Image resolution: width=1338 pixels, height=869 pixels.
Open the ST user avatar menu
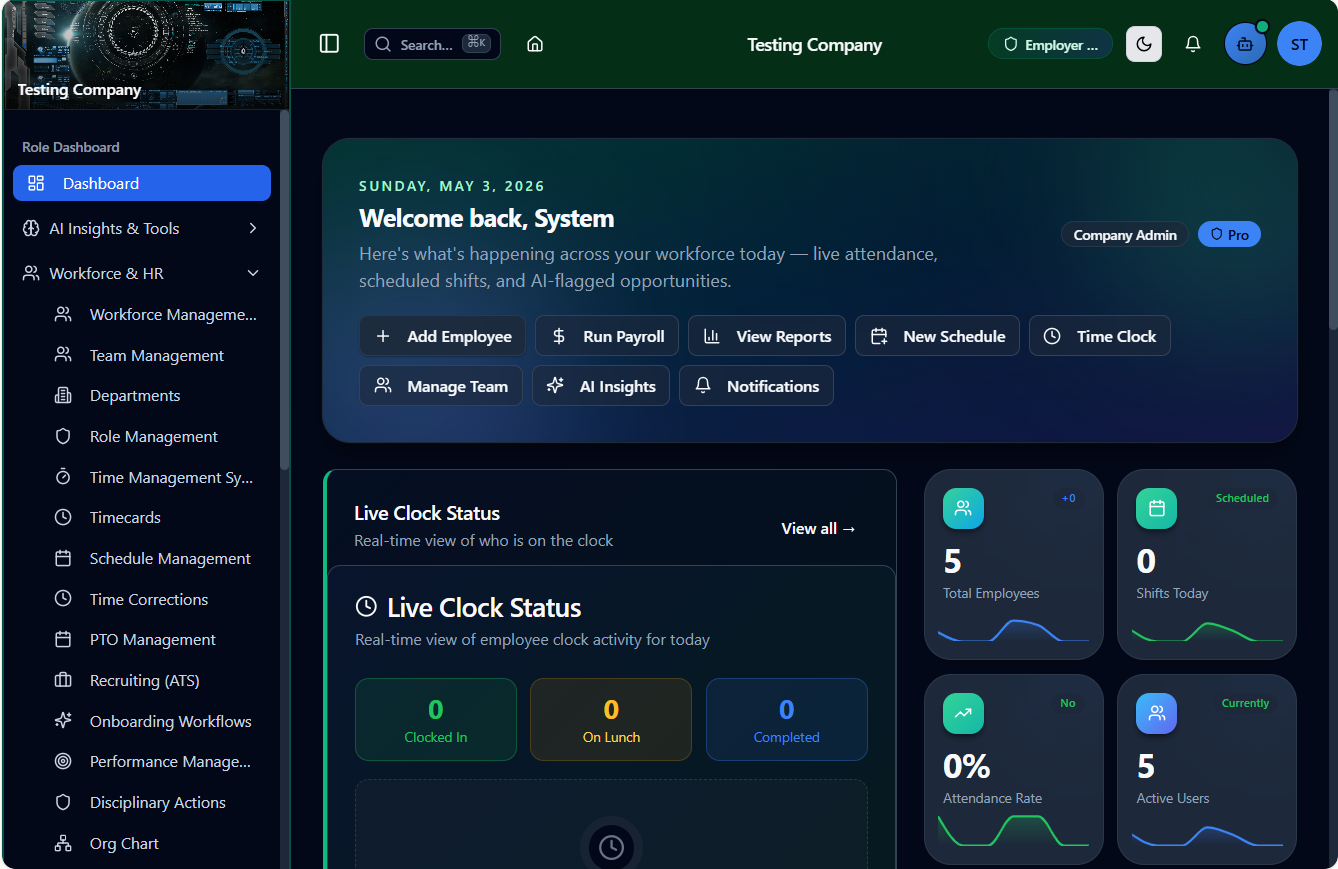tap(1299, 44)
